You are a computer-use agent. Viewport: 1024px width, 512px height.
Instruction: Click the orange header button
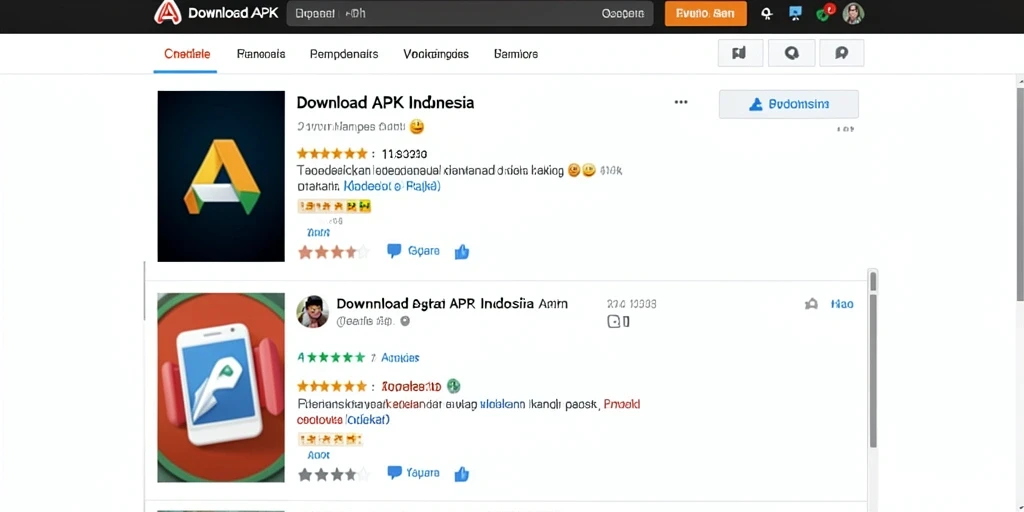[705, 13]
